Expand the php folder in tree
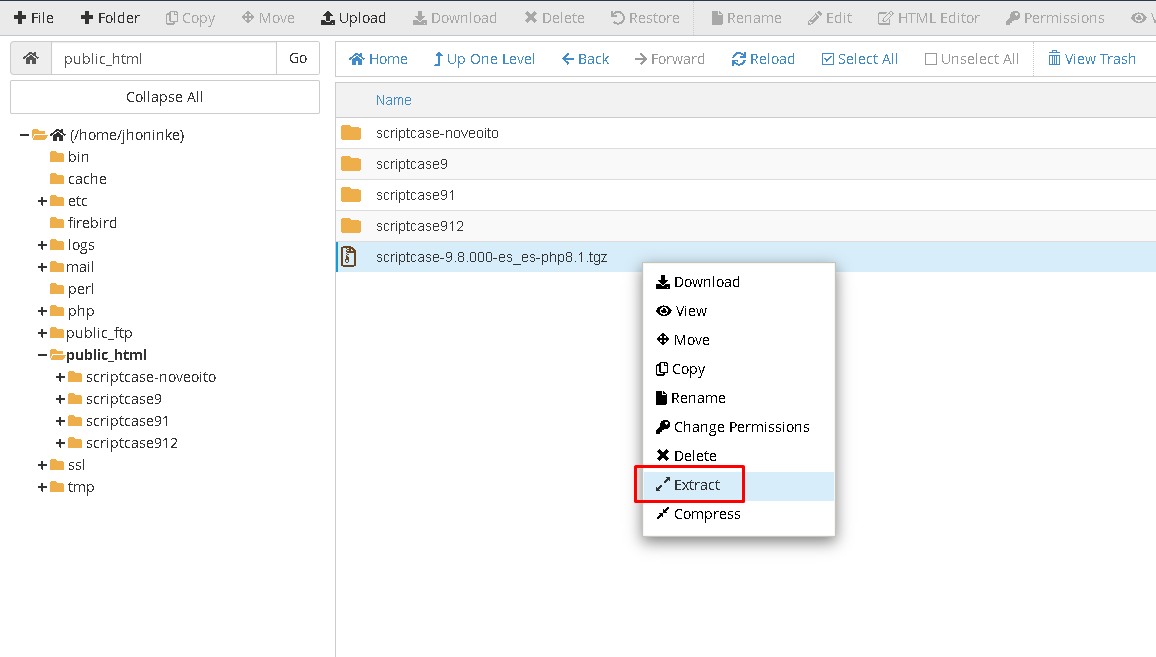The height and width of the screenshot is (657, 1156). 42,311
